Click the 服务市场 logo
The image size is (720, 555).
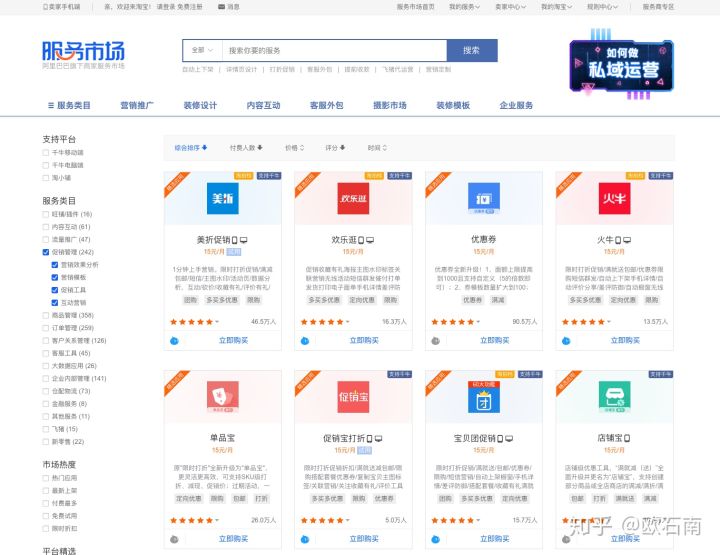pos(83,52)
